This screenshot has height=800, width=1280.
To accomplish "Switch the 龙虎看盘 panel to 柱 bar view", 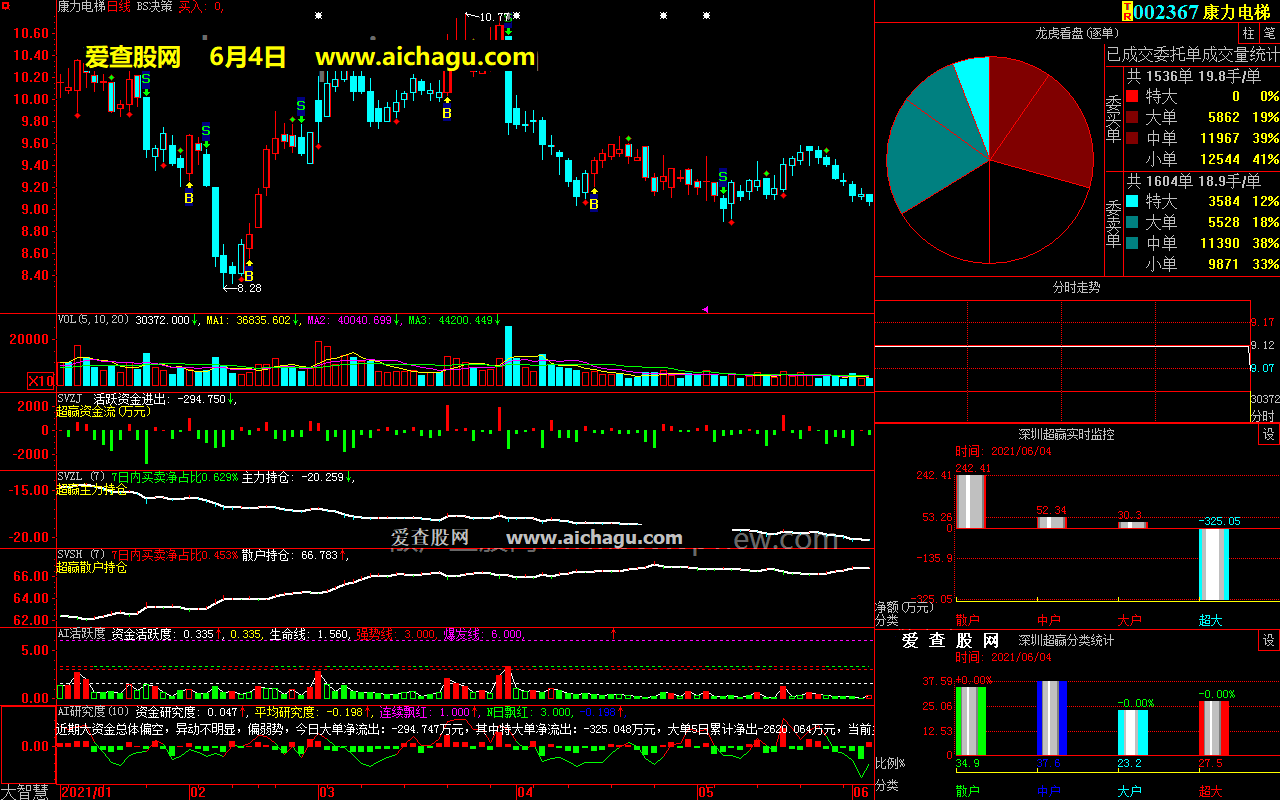I will [1248, 33].
